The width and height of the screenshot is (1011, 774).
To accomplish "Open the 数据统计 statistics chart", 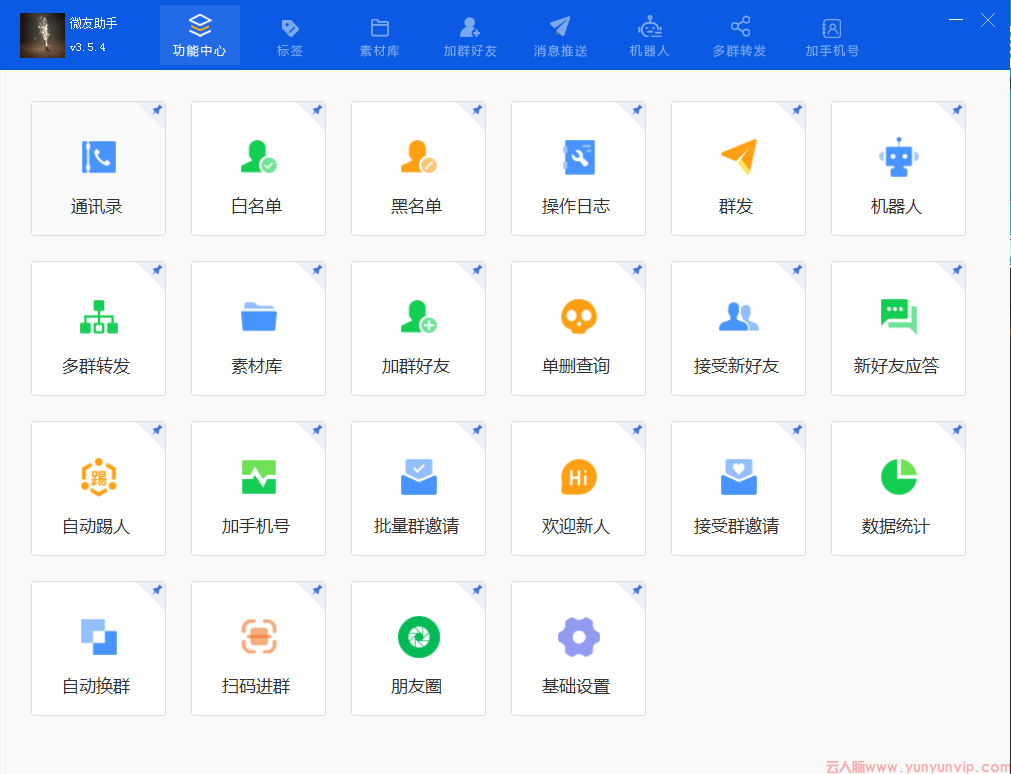I will click(898, 488).
